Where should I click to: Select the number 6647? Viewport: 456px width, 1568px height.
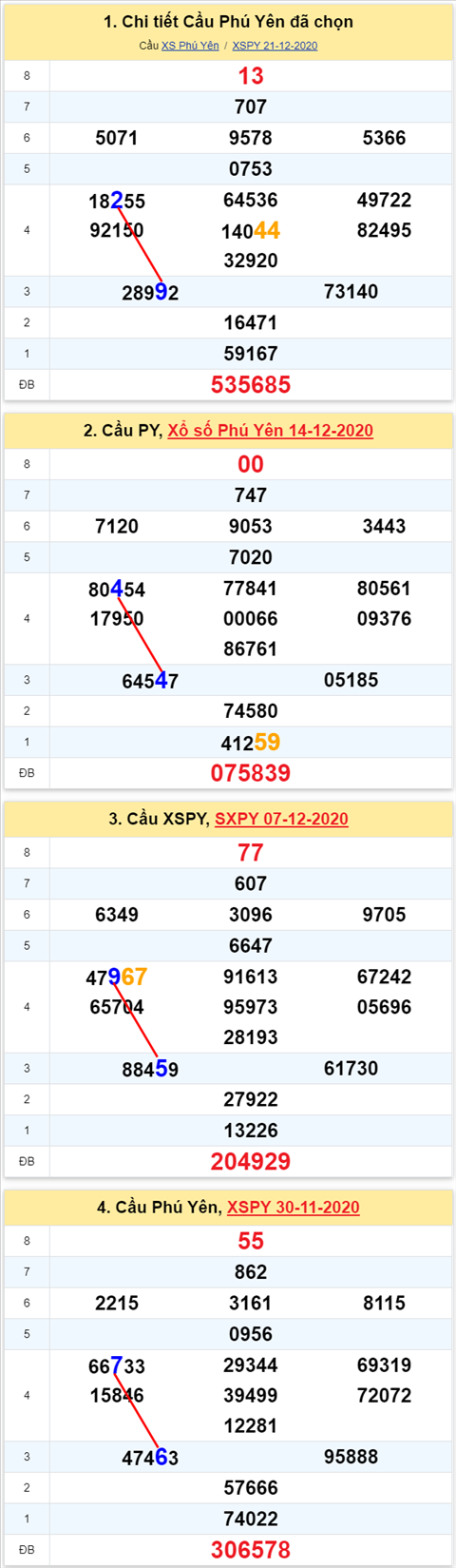click(251, 946)
